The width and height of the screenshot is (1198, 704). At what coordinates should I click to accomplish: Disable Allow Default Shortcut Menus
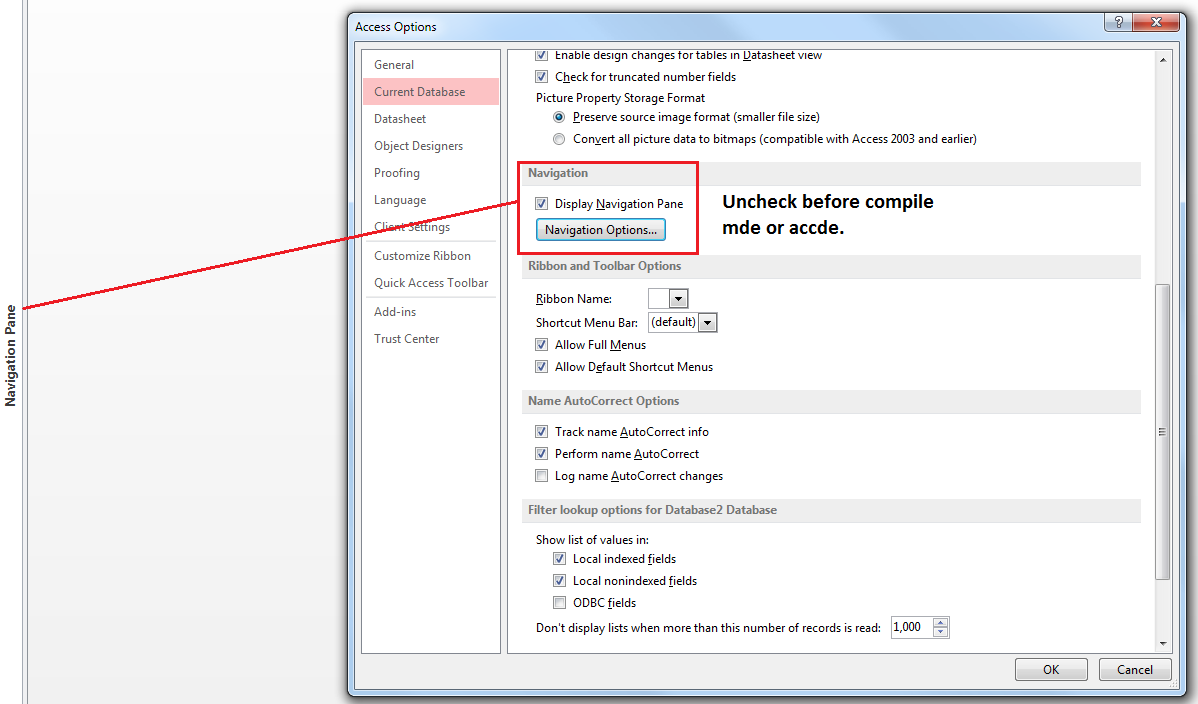[x=542, y=367]
